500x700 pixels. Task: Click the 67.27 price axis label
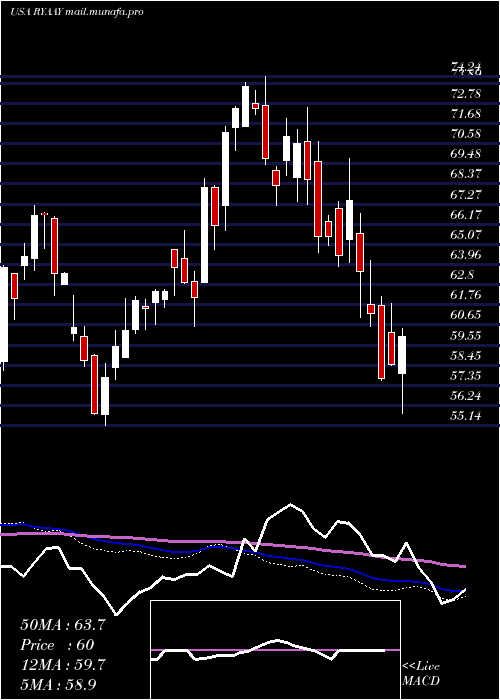click(x=467, y=194)
